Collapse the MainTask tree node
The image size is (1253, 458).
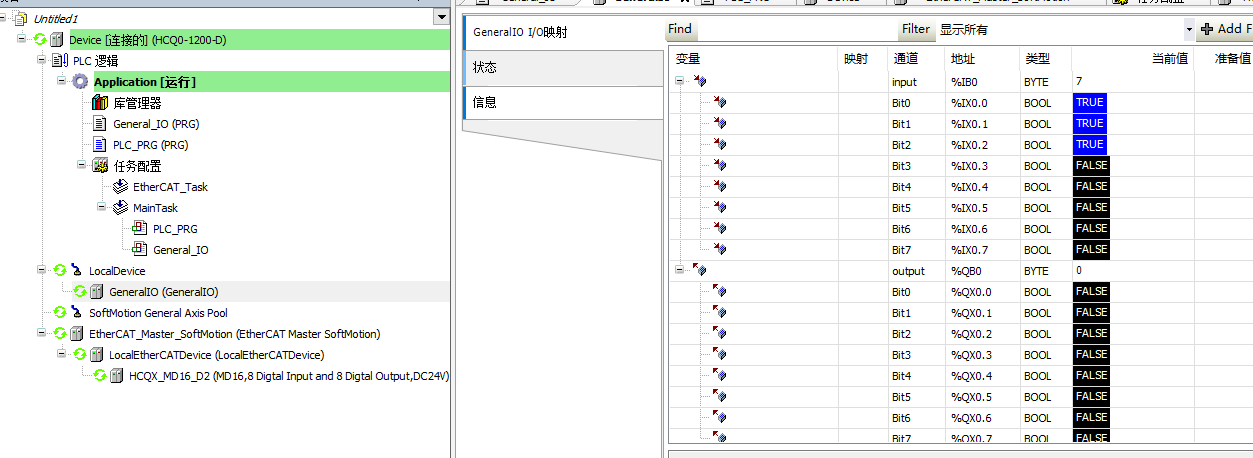[102, 208]
